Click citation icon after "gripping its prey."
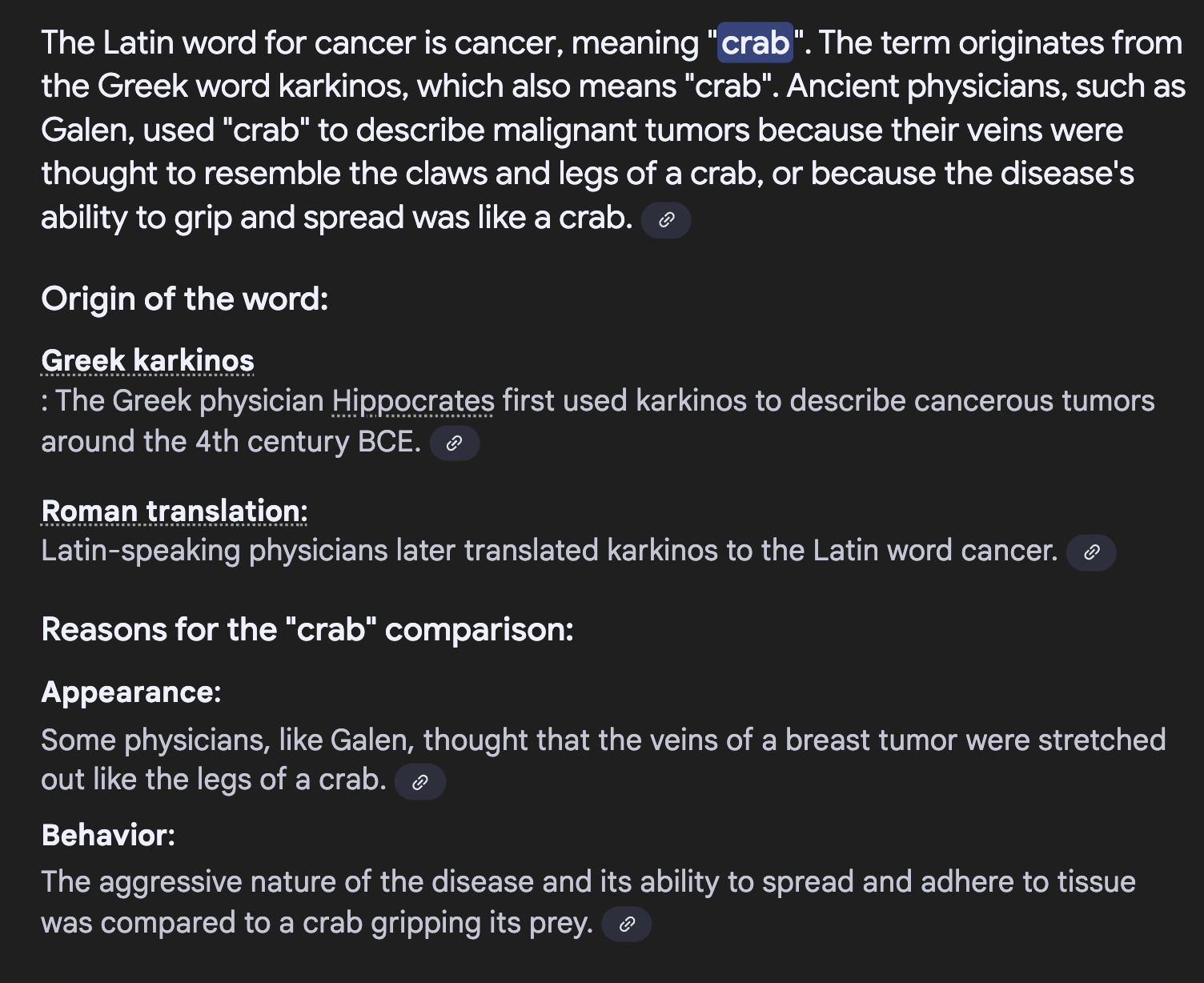Image resolution: width=1204 pixels, height=983 pixels. point(626,925)
